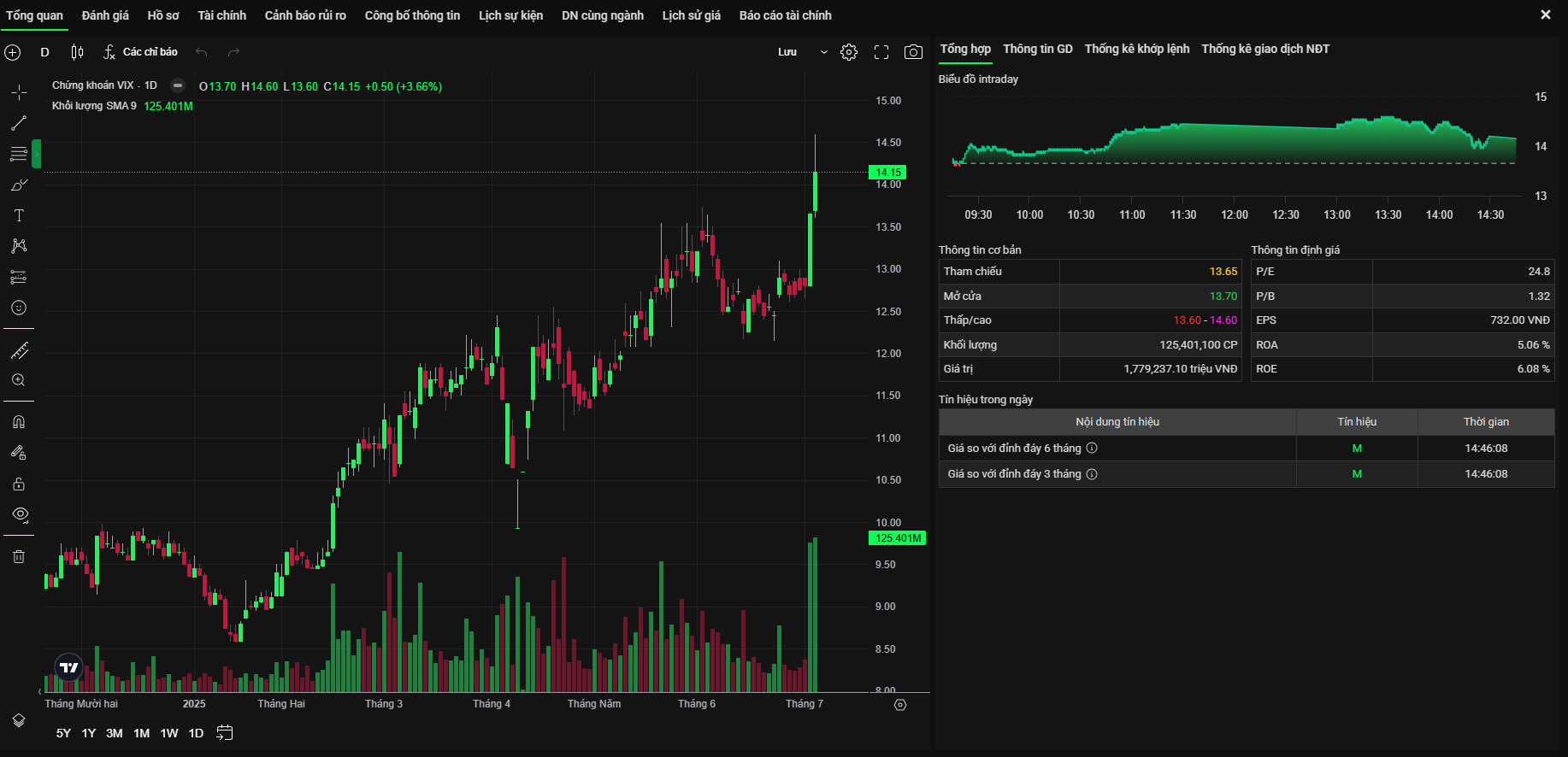Set chart range to 1Y
The height and width of the screenshot is (757, 1568).
point(89,733)
